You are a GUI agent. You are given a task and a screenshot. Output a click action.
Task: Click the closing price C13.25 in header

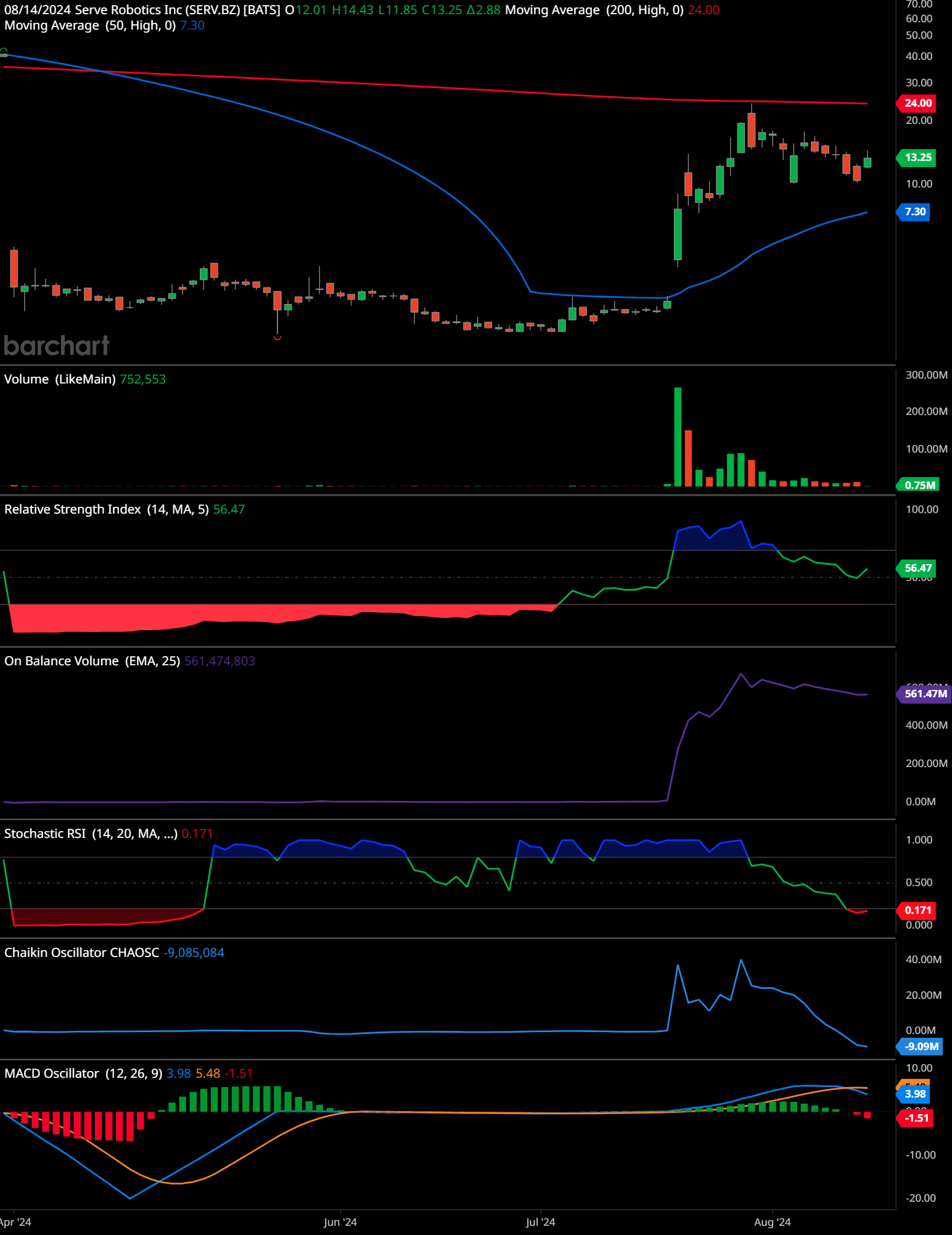442,10
